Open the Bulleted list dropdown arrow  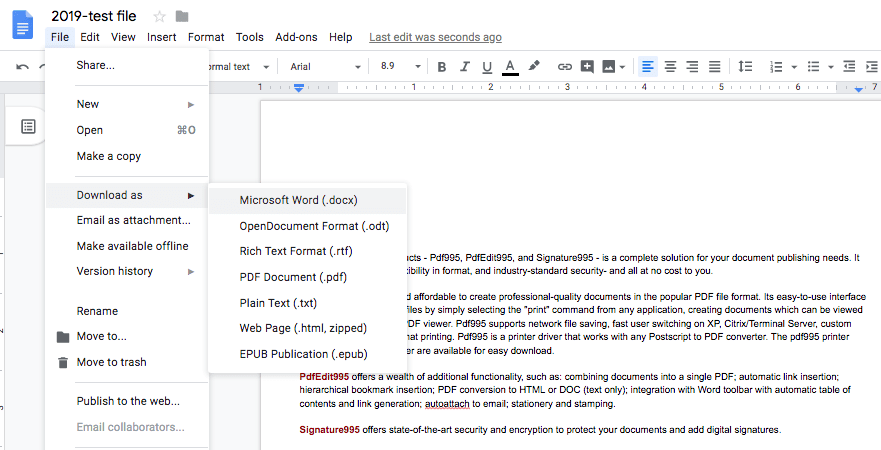(831, 67)
